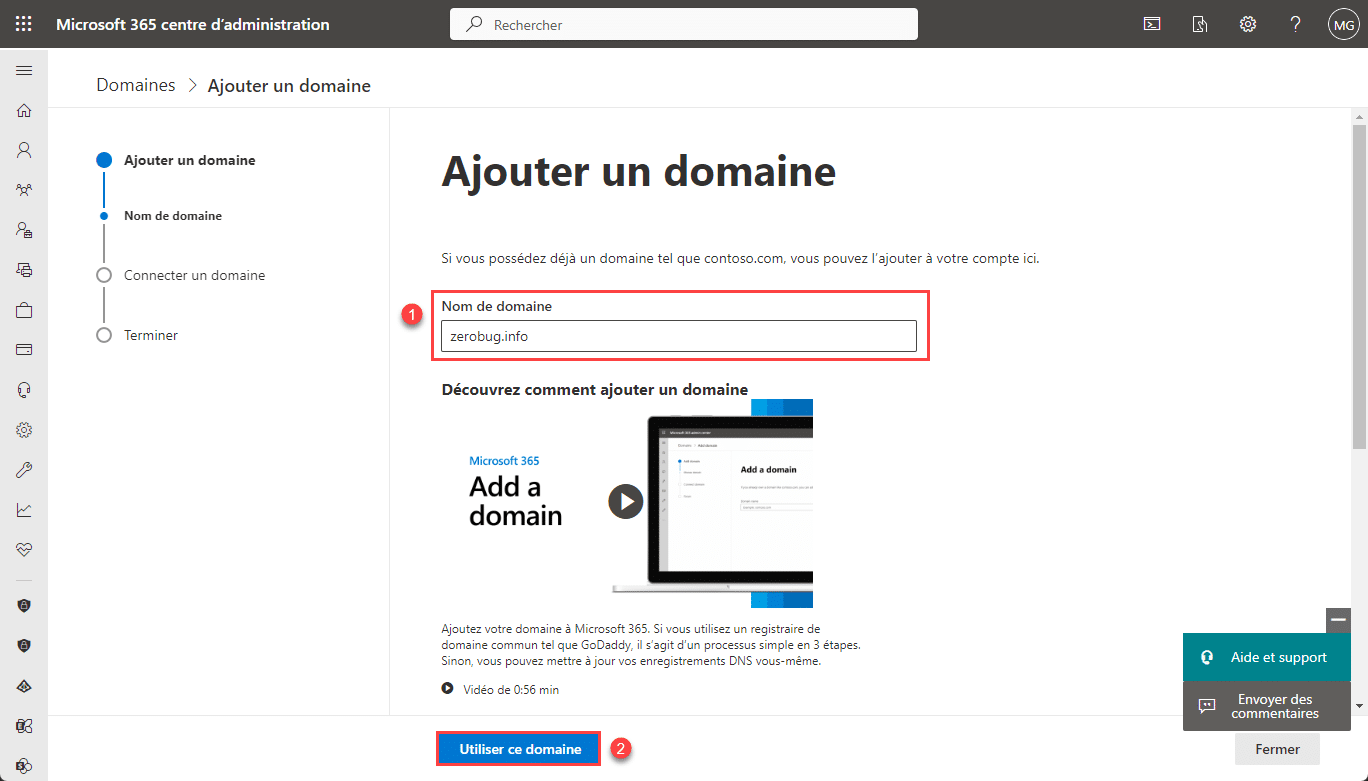This screenshot has width=1368, height=781.
Task: Open Roles icon with person and lock
Action: [x=24, y=230]
